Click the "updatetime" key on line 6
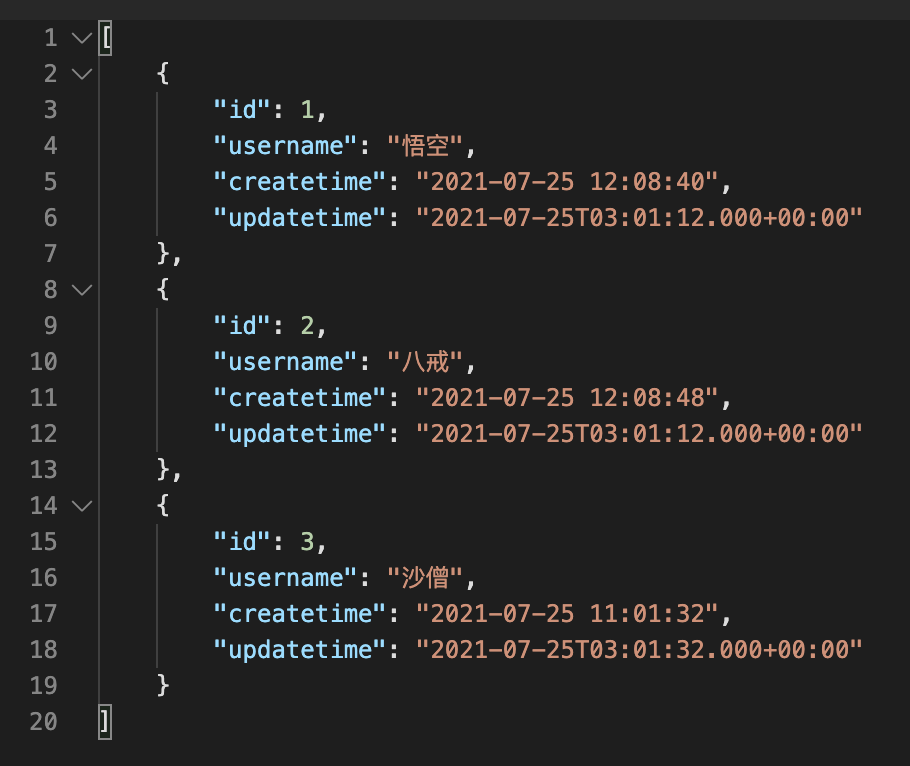The image size is (910, 766). [300, 218]
